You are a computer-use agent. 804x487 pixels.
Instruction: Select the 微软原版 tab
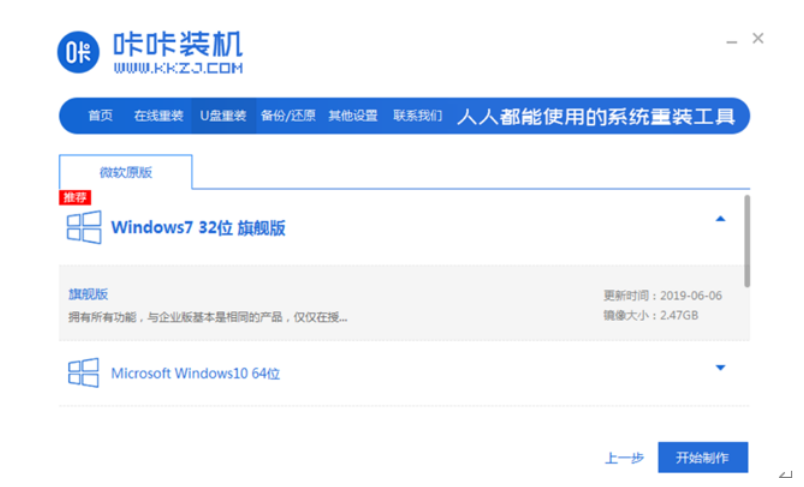[x=125, y=172]
